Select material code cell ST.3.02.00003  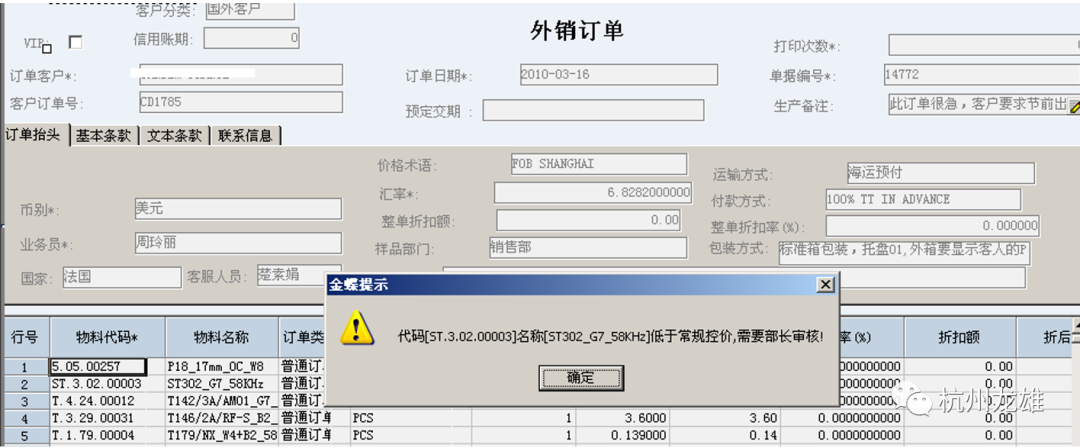(107, 384)
